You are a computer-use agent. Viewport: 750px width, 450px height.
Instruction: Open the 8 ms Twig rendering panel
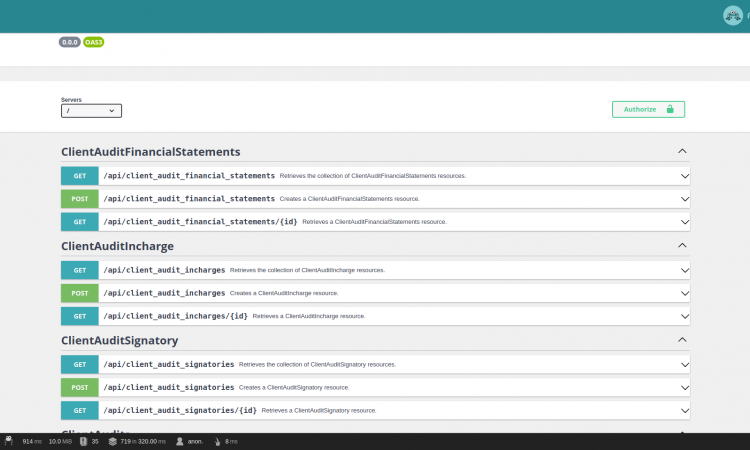pos(218,440)
